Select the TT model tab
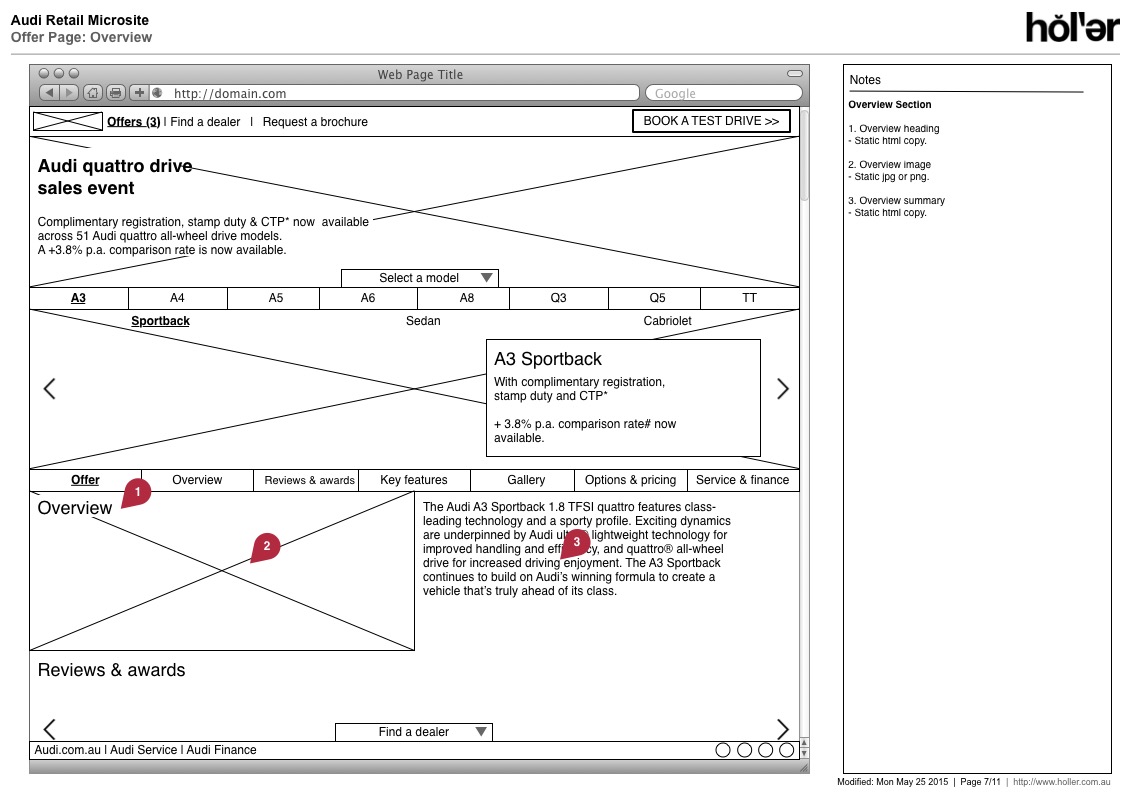This screenshot has width=1132, height=806. click(x=749, y=298)
